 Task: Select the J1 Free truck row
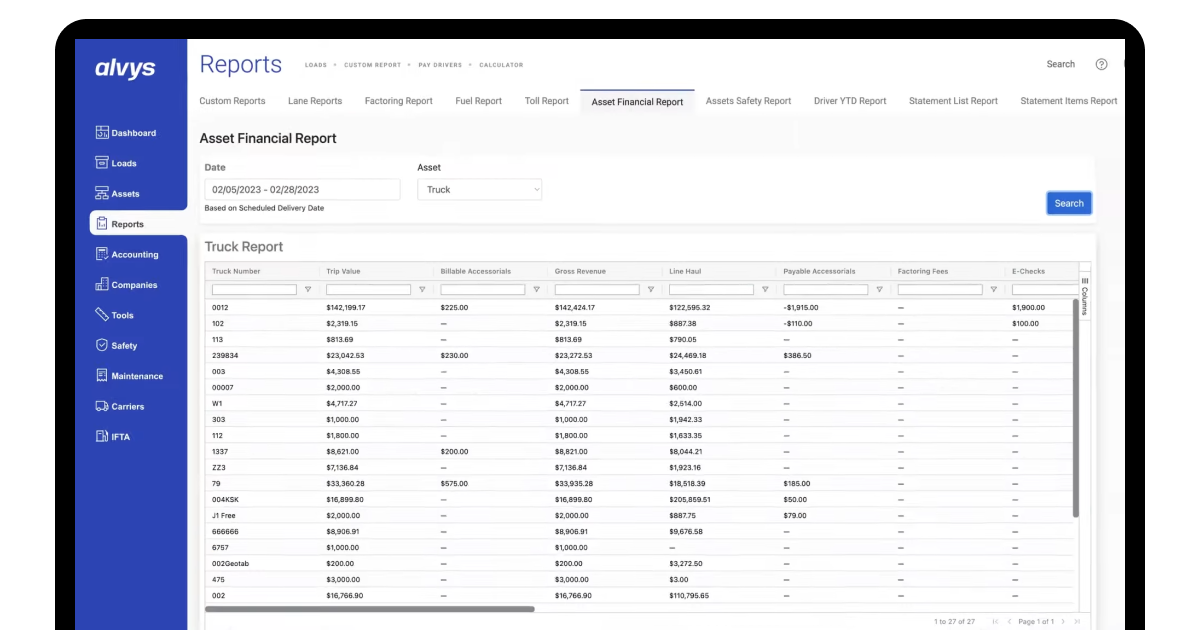coord(640,515)
